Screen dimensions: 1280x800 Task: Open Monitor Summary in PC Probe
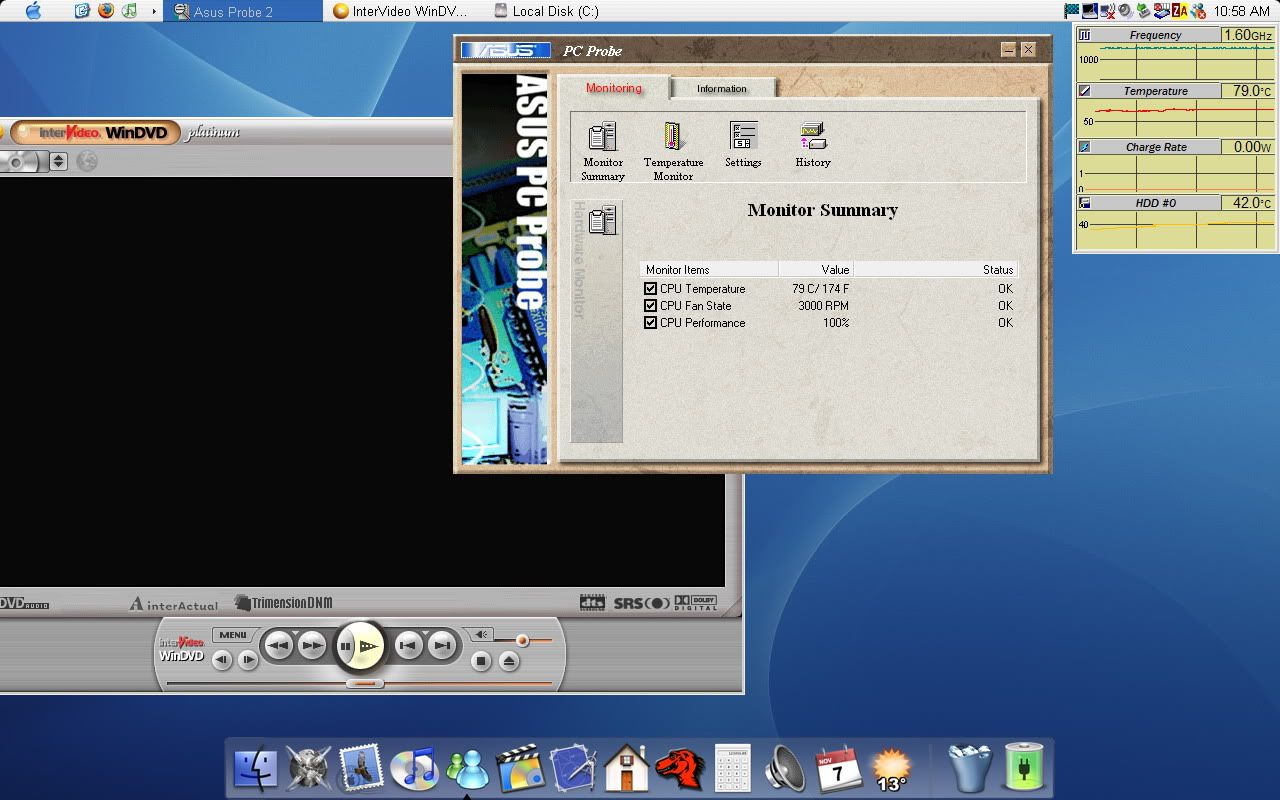603,151
